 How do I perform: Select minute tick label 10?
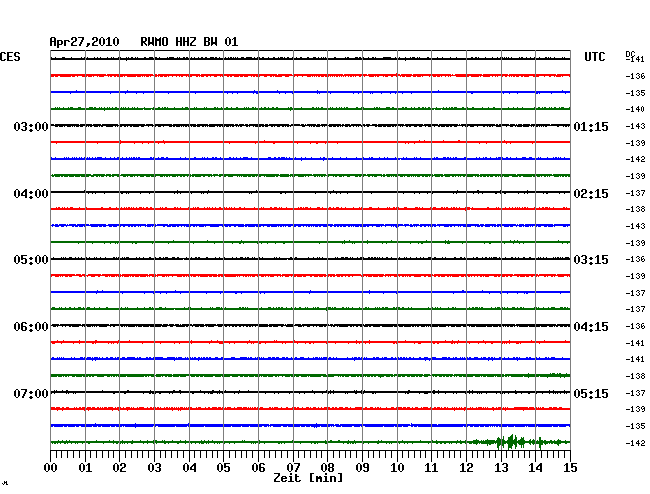click(397, 468)
